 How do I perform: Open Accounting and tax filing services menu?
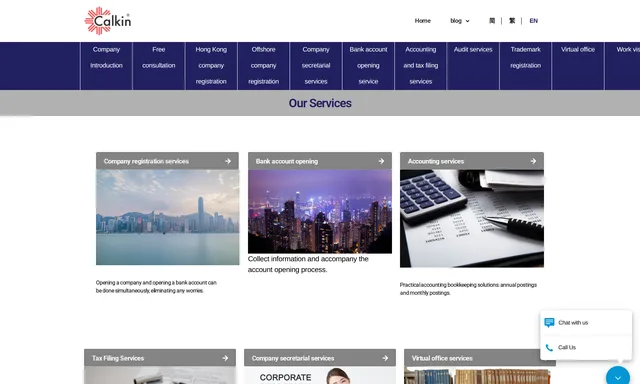[x=421, y=65]
